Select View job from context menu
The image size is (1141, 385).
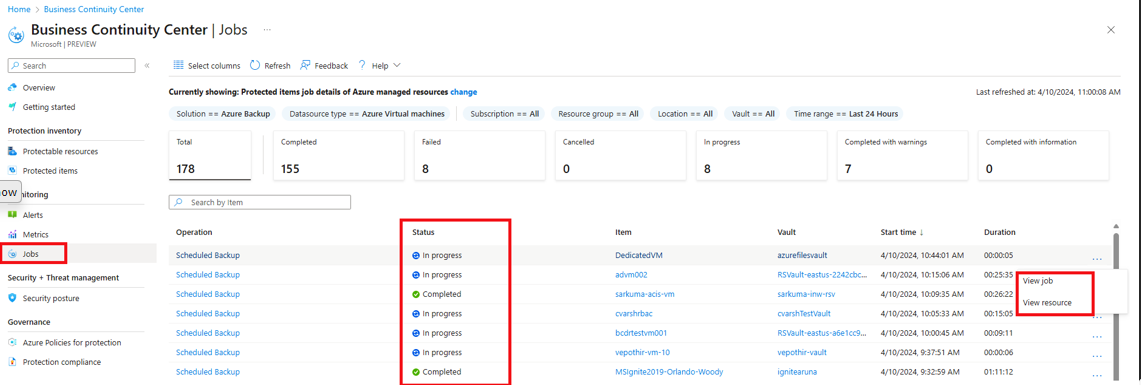(x=1038, y=280)
